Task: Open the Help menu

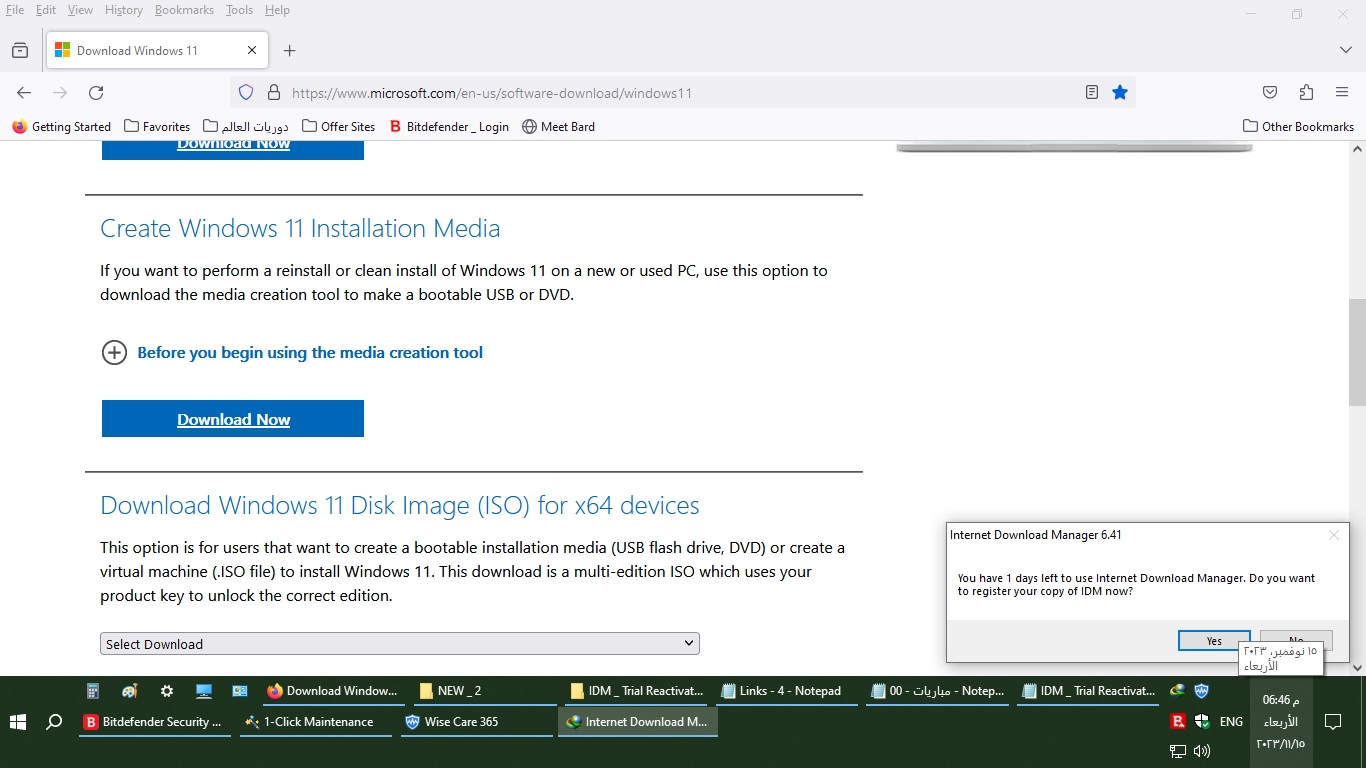Action: pos(277,10)
